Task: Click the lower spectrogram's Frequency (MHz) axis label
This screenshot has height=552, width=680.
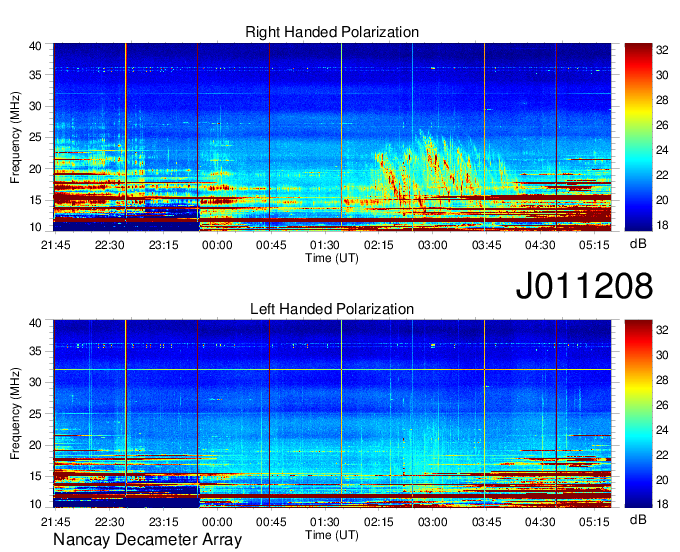Action: (x=15, y=414)
